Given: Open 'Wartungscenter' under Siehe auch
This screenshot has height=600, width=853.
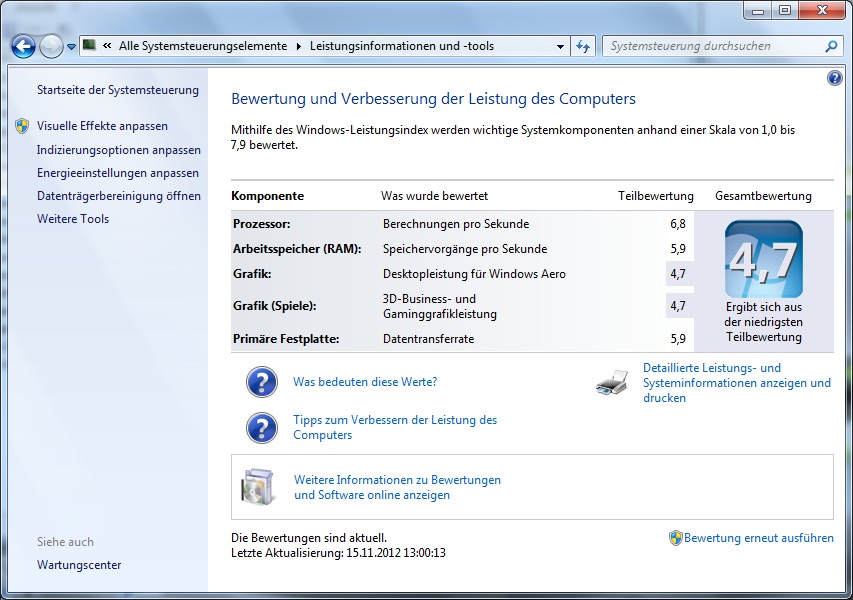Looking at the screenshot, I should [79, 565].
